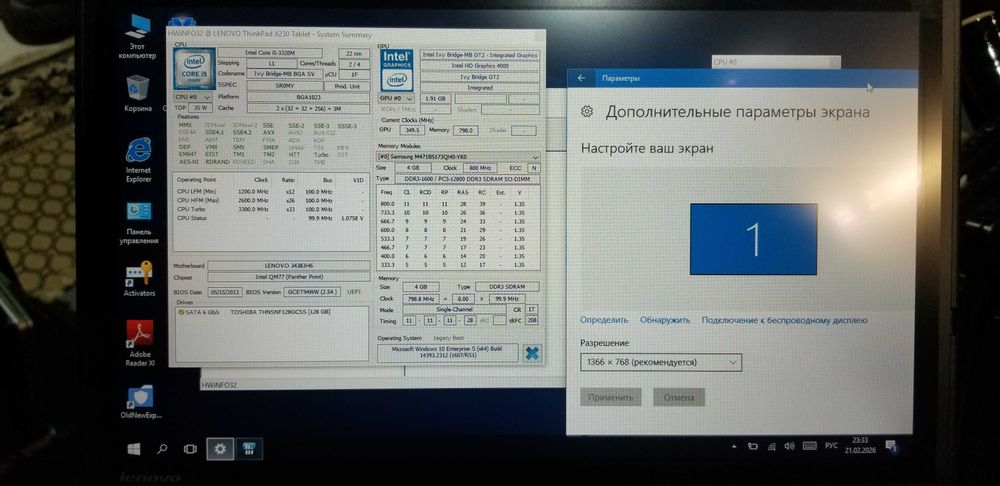The height and width of the screenshot is (486, 1000).
Task: Open taskbar search magnifier
Action: 162,449
